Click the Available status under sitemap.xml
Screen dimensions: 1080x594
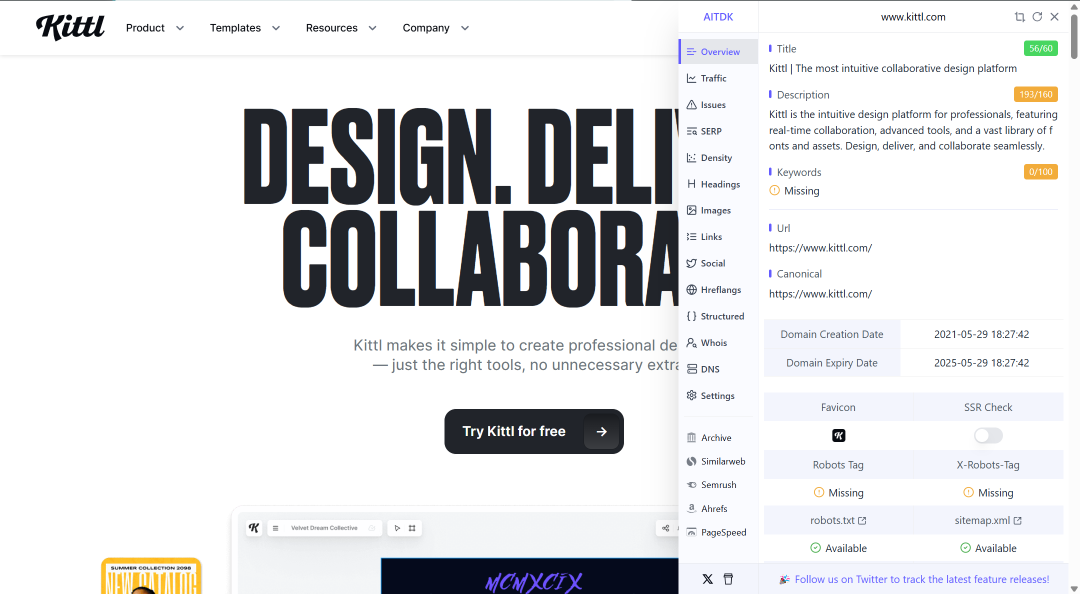click(x=988, y=549)
